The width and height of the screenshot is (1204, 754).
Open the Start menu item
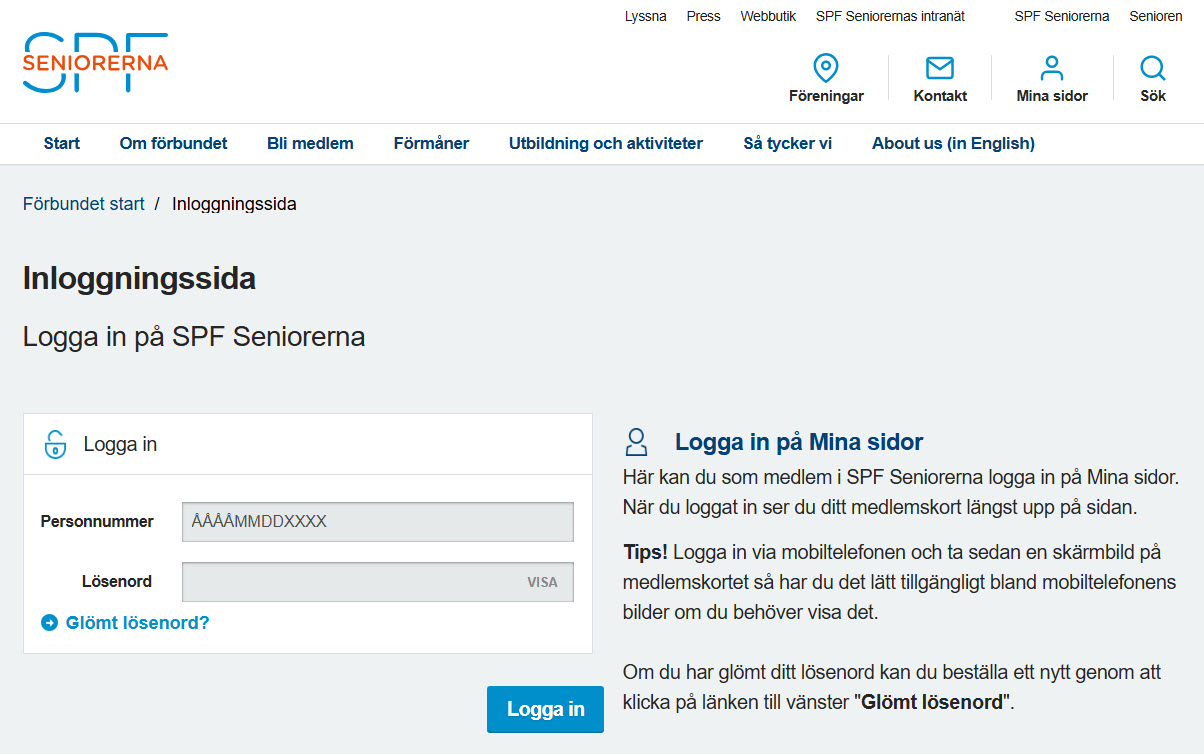[62, 143]
